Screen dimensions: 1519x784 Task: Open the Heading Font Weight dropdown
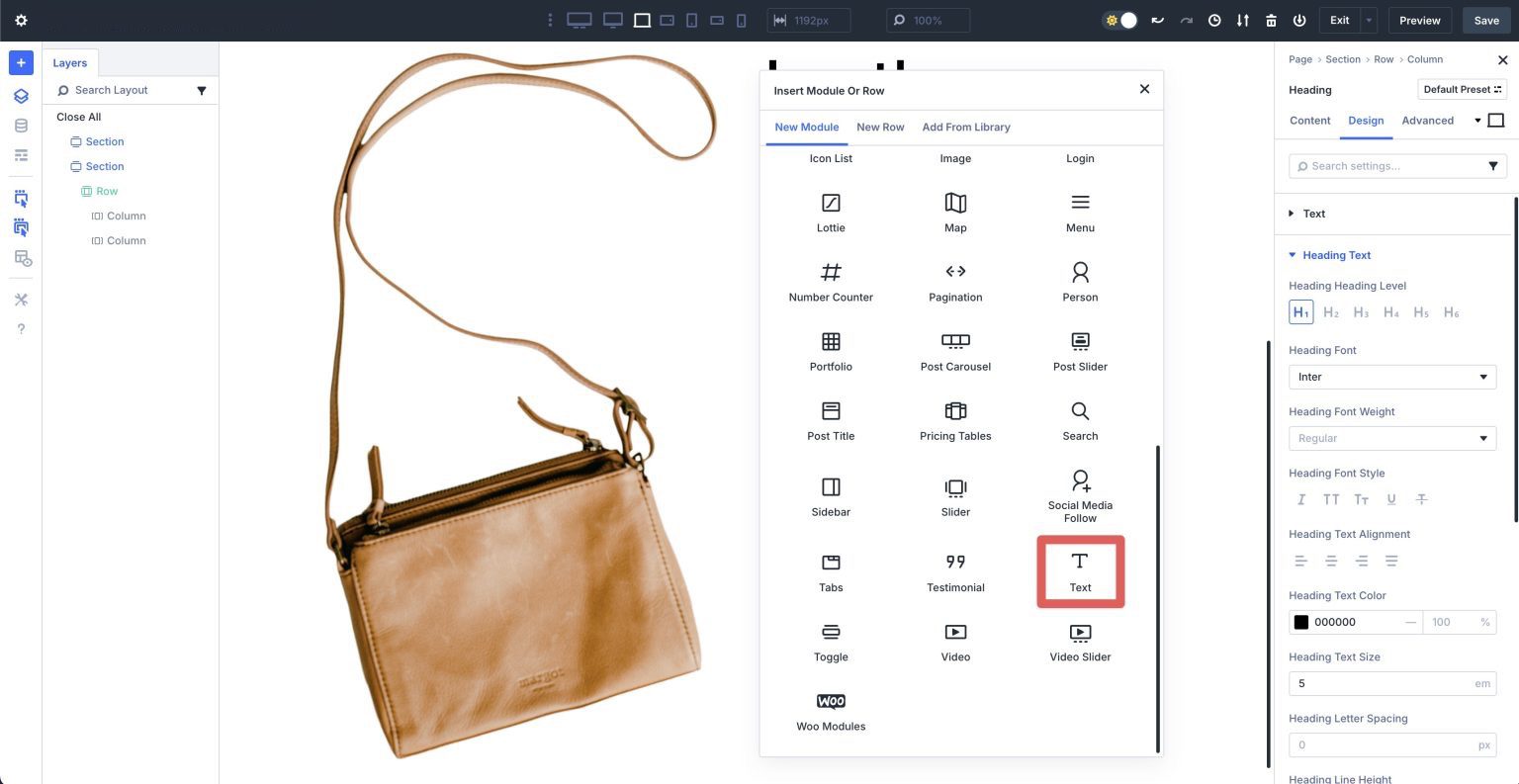pos(1391,438)
